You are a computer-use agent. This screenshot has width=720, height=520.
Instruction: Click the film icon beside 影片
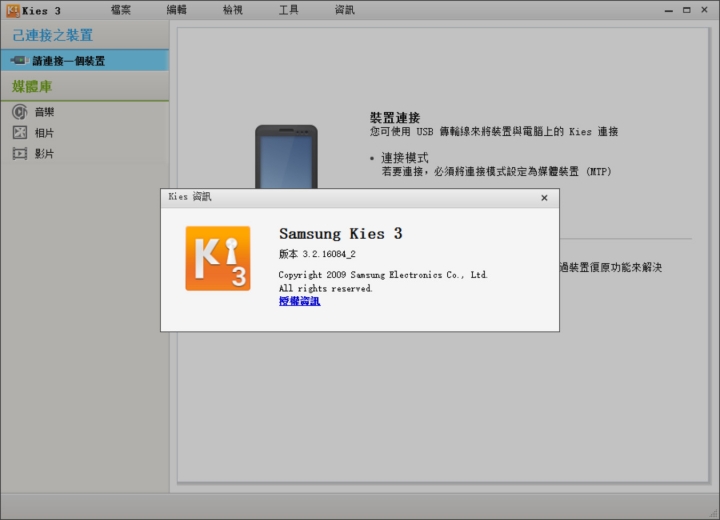pos(20,153)
